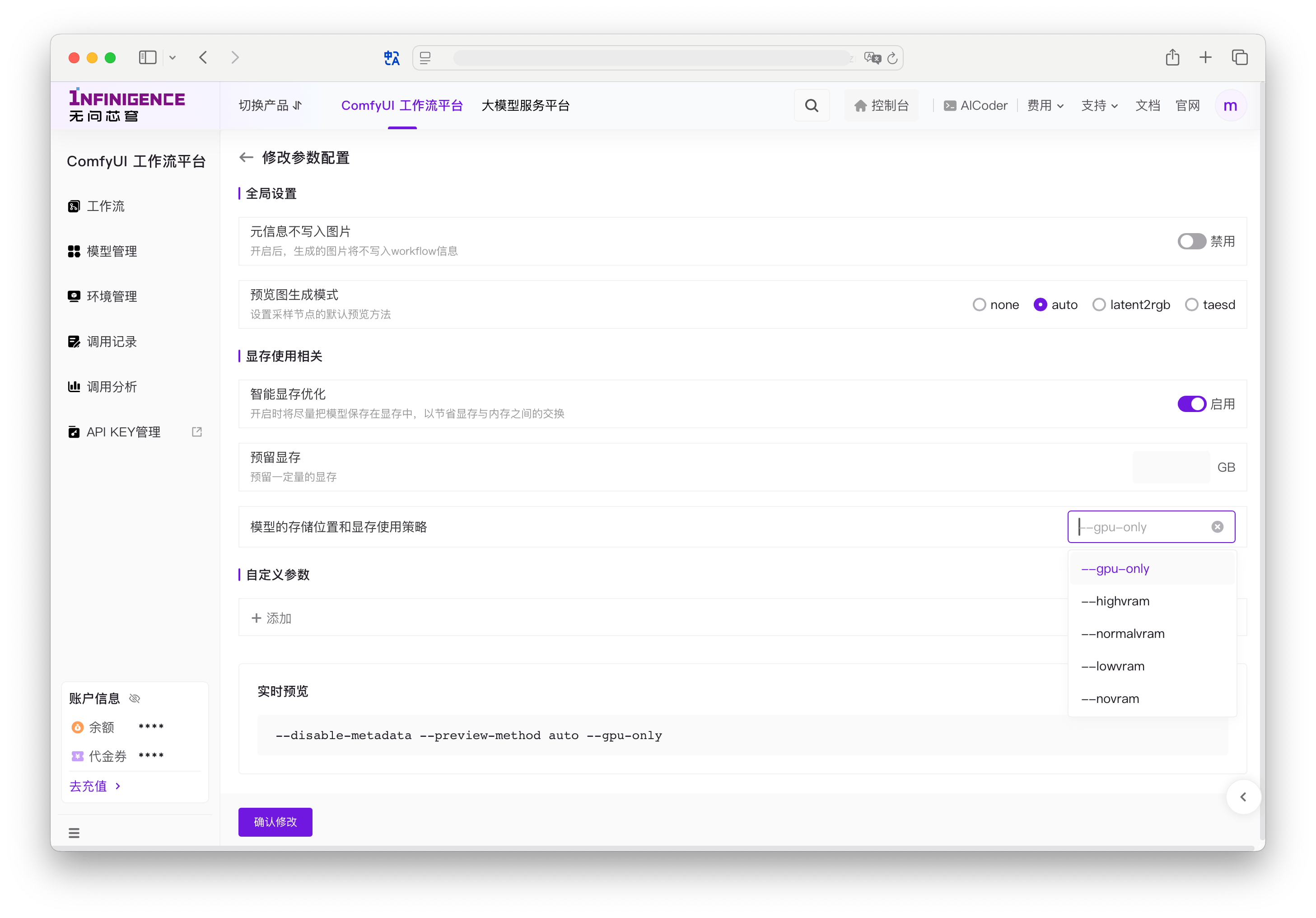Expand the 支持 dropdown menu
Image resolution: width=1316 pixels, height=918 pixels.
(x=1099, y=106)
